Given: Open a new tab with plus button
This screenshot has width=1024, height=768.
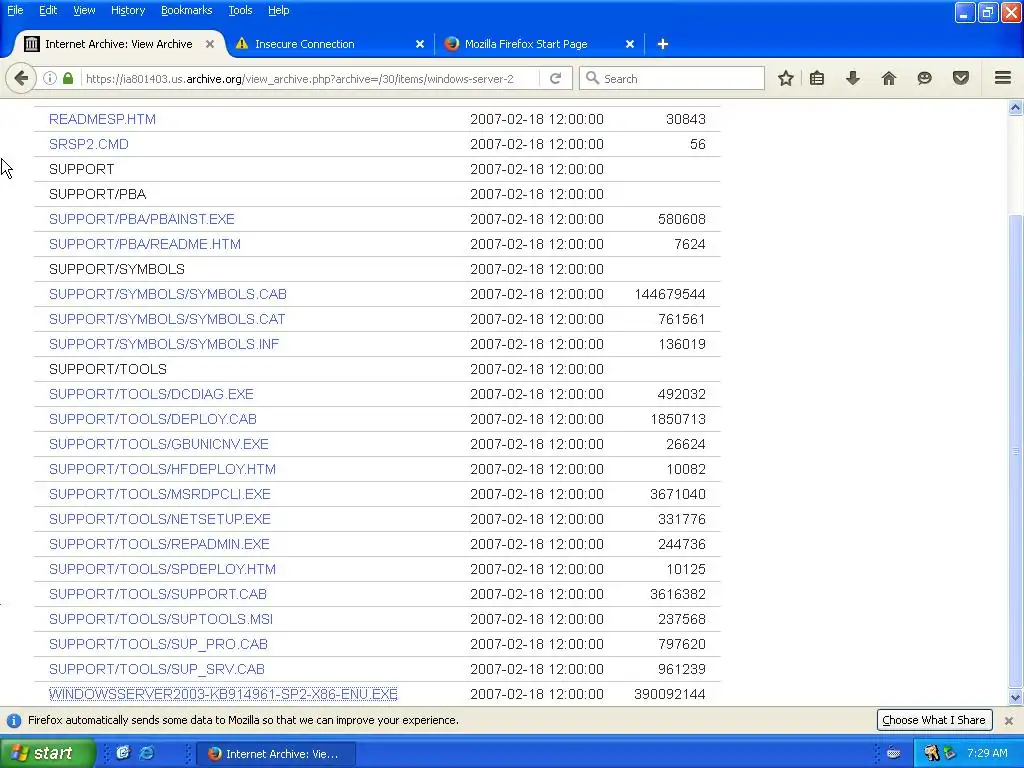Looking at the screenshot, I should pyautogui.click(x=663, y=44).
